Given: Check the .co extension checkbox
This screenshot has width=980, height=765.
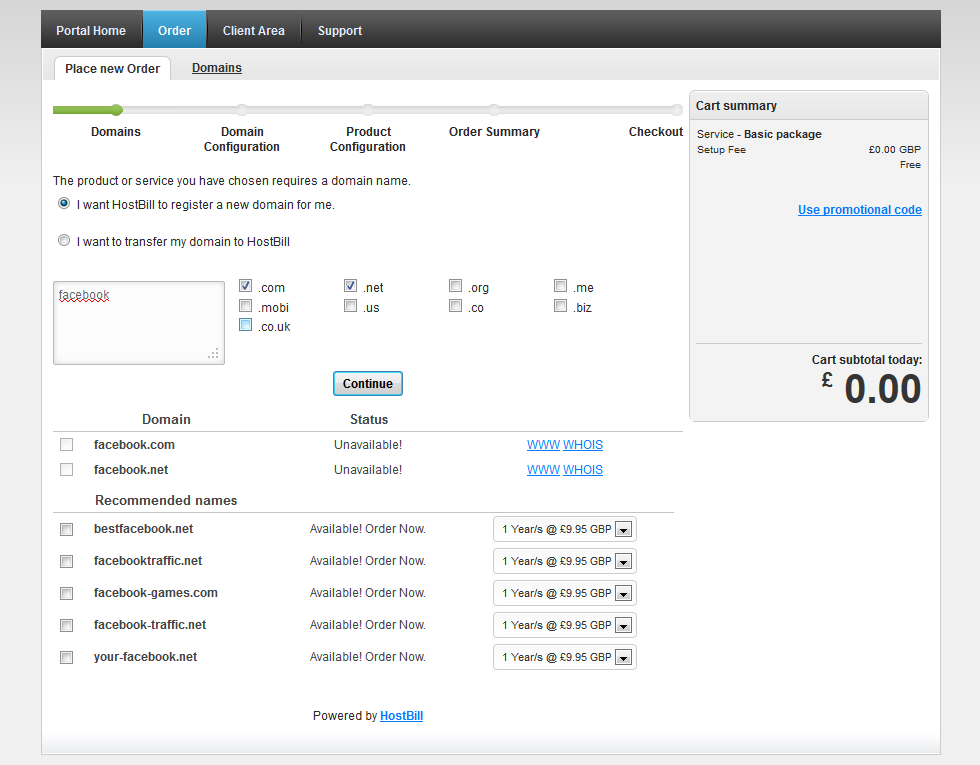Looking at the screenshot, I should 456,306.
